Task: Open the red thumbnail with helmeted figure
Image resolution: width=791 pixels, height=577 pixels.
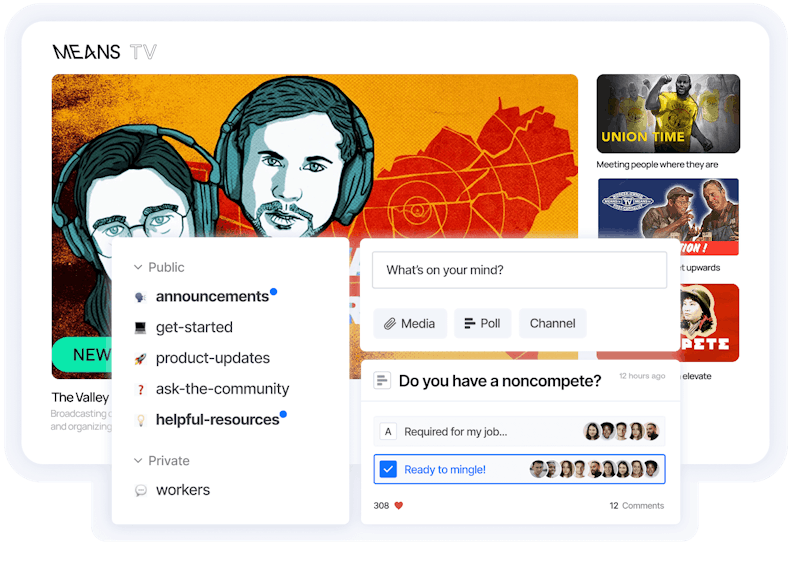Action: click(x=710, y=323)
